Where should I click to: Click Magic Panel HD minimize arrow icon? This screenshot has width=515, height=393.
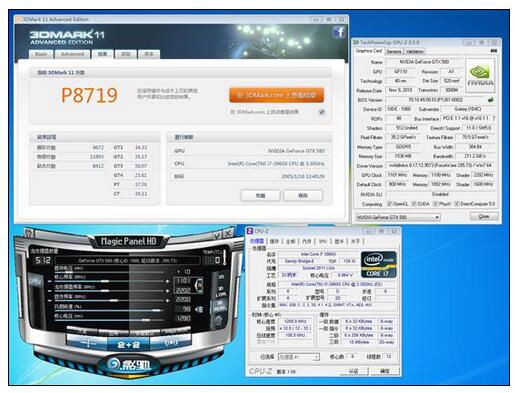(217, 235)
